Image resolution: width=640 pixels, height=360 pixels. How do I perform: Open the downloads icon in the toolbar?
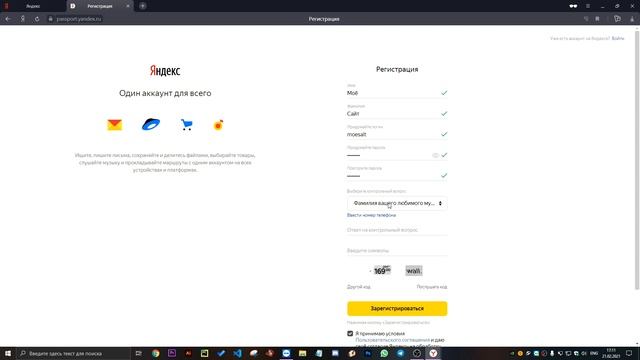pyautogui.click(x=632, y=19)
